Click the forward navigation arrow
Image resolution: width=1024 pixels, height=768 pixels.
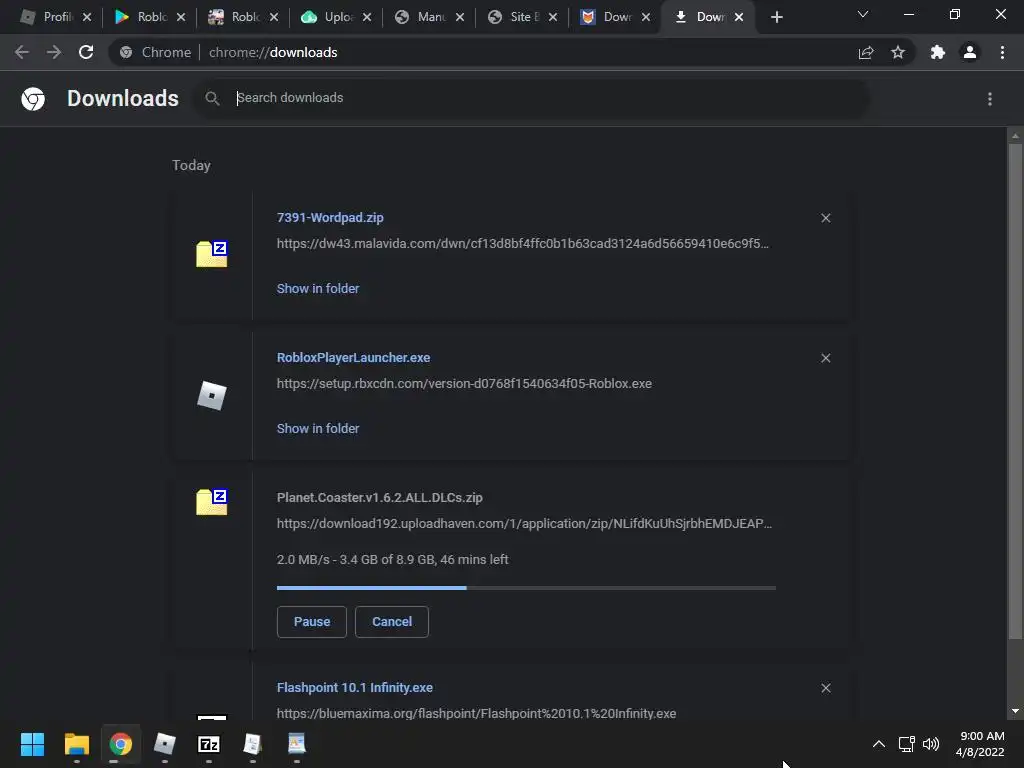[54, 52]
